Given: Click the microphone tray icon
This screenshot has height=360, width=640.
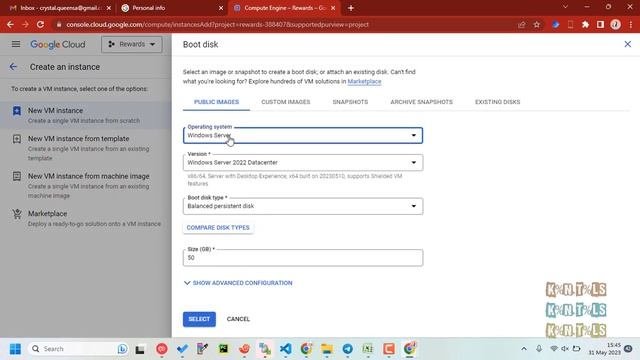Looking at the screenshot, I should [539, 349].
